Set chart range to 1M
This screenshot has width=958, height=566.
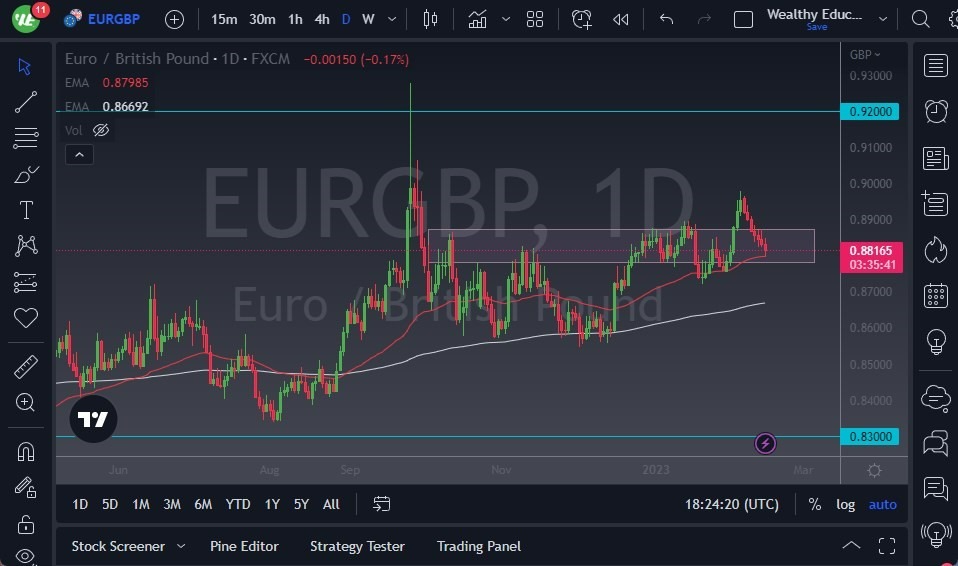(x=141, y=504)
